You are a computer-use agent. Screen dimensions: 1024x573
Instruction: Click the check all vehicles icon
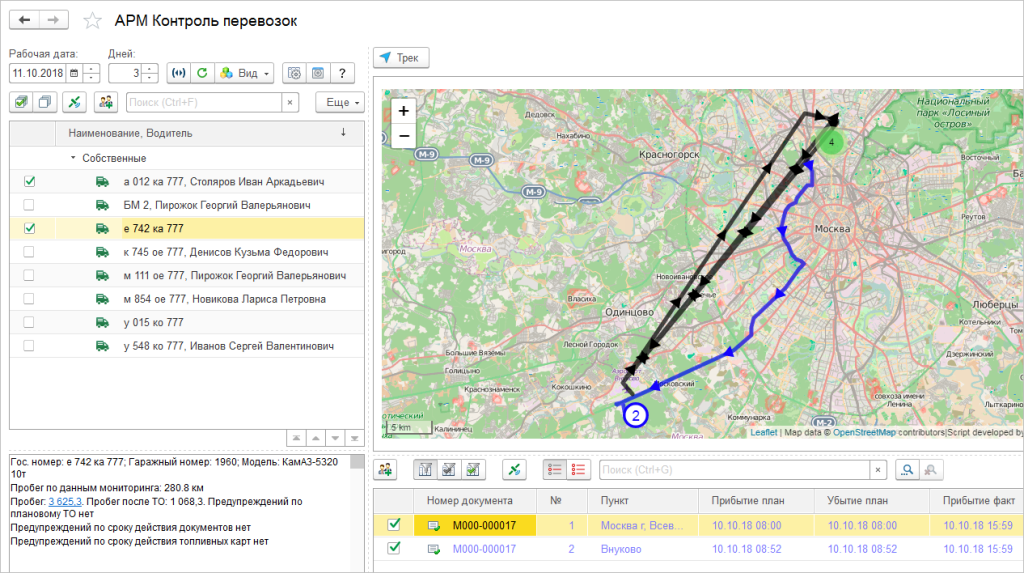point(21,102)
